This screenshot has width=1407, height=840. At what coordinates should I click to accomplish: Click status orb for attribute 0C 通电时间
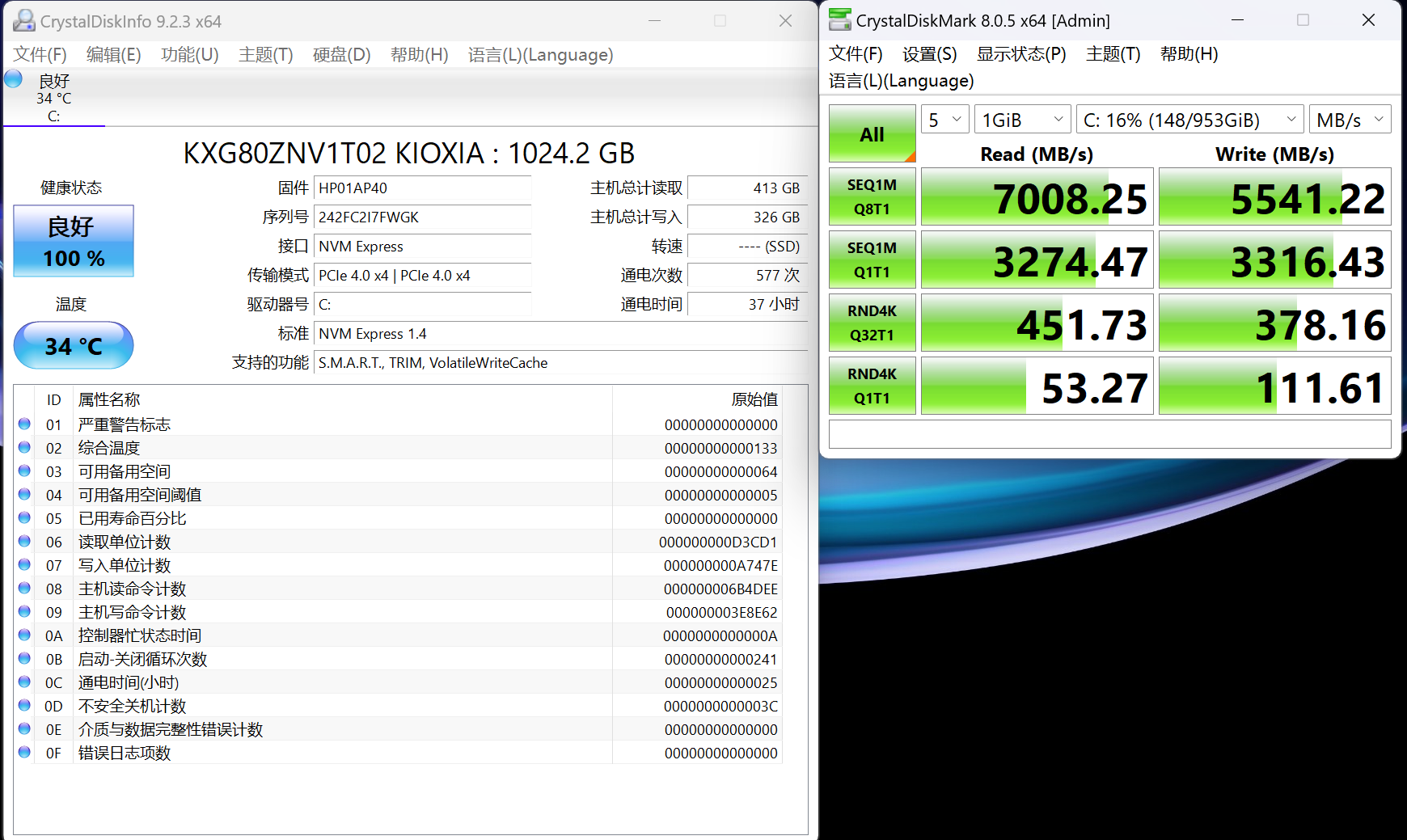click(x=24, y=682)
